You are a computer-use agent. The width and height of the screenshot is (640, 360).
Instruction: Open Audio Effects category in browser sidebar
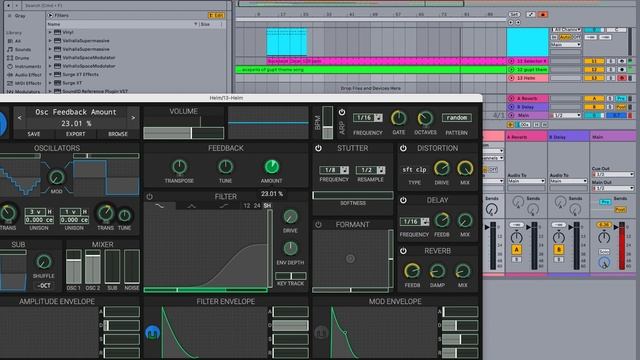(24, 75)
